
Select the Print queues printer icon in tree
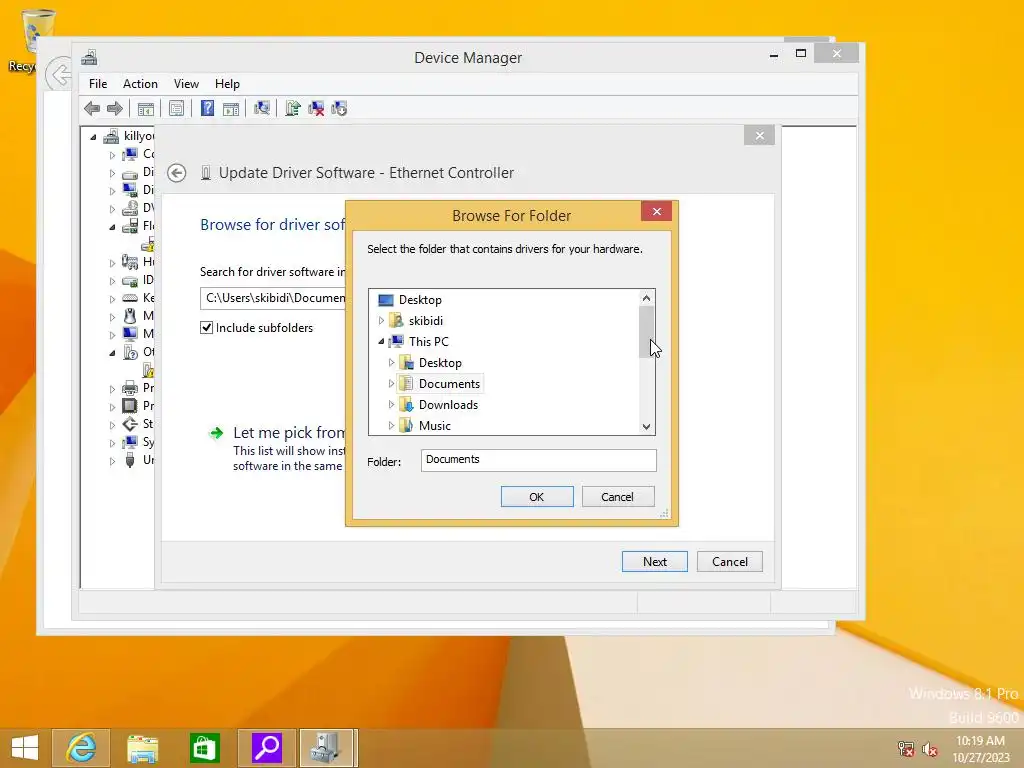[x=130, y=388]
